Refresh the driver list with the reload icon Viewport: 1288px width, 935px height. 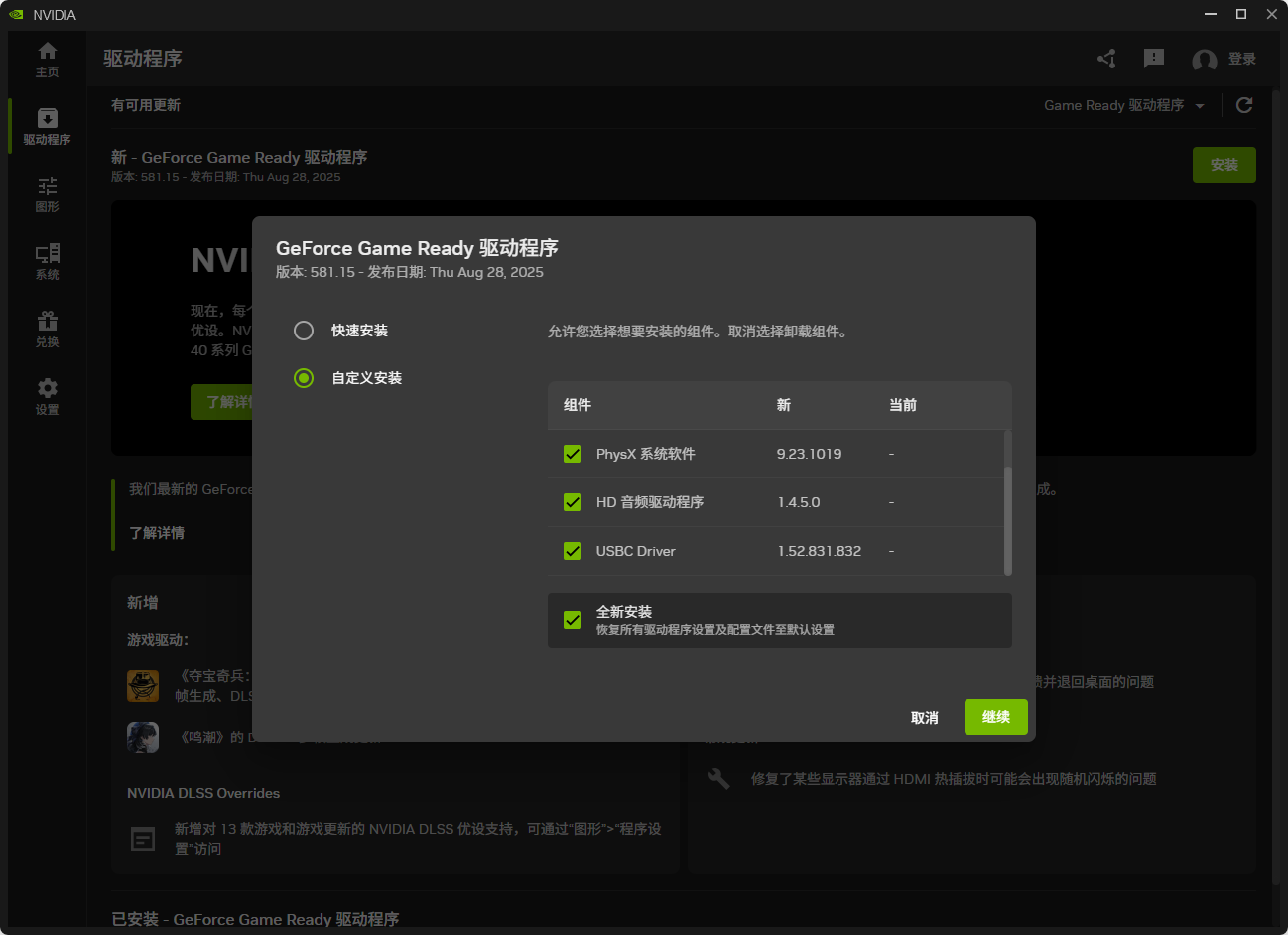click(1244, 104)
